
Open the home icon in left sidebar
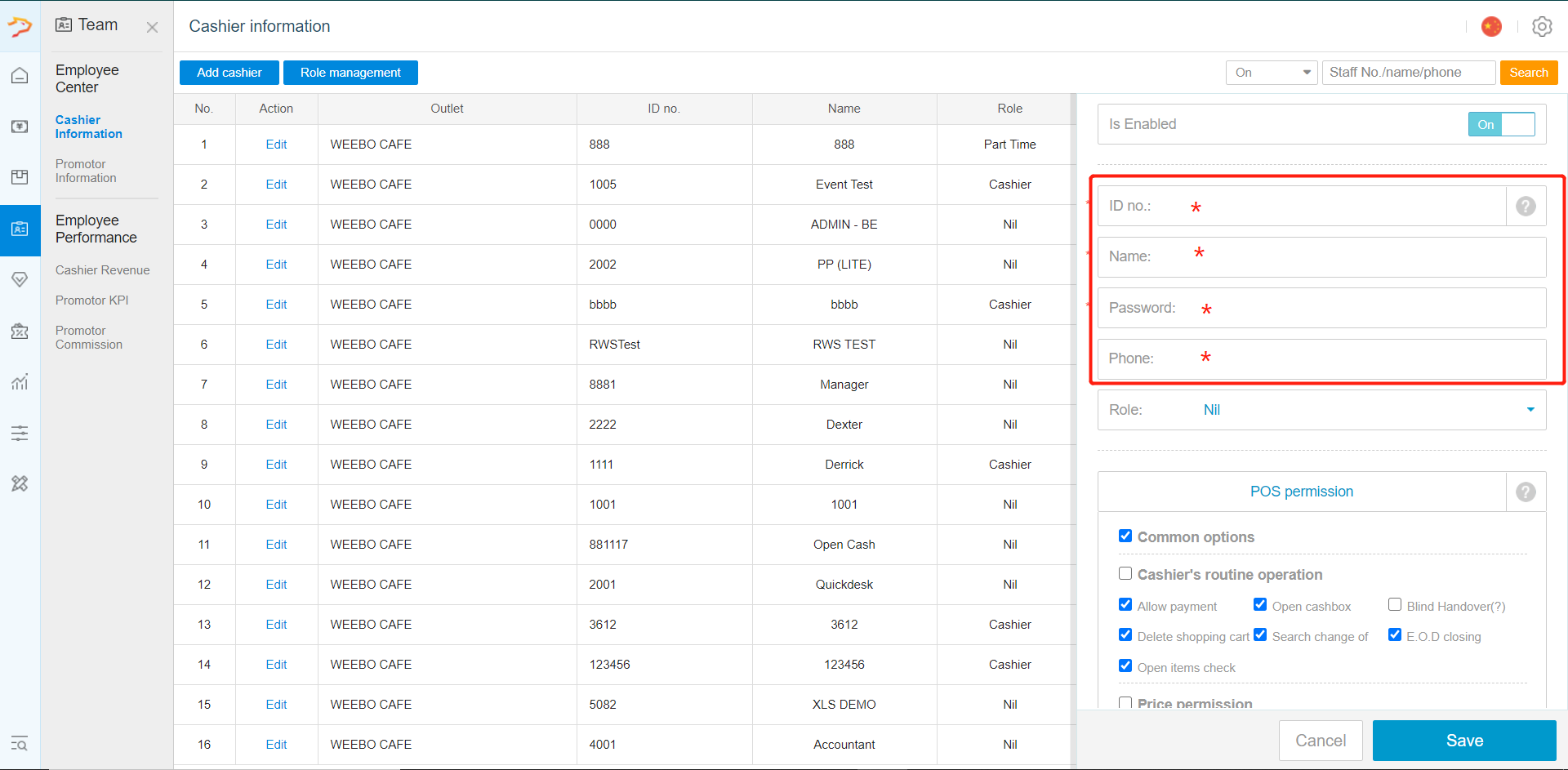[20, 76]
